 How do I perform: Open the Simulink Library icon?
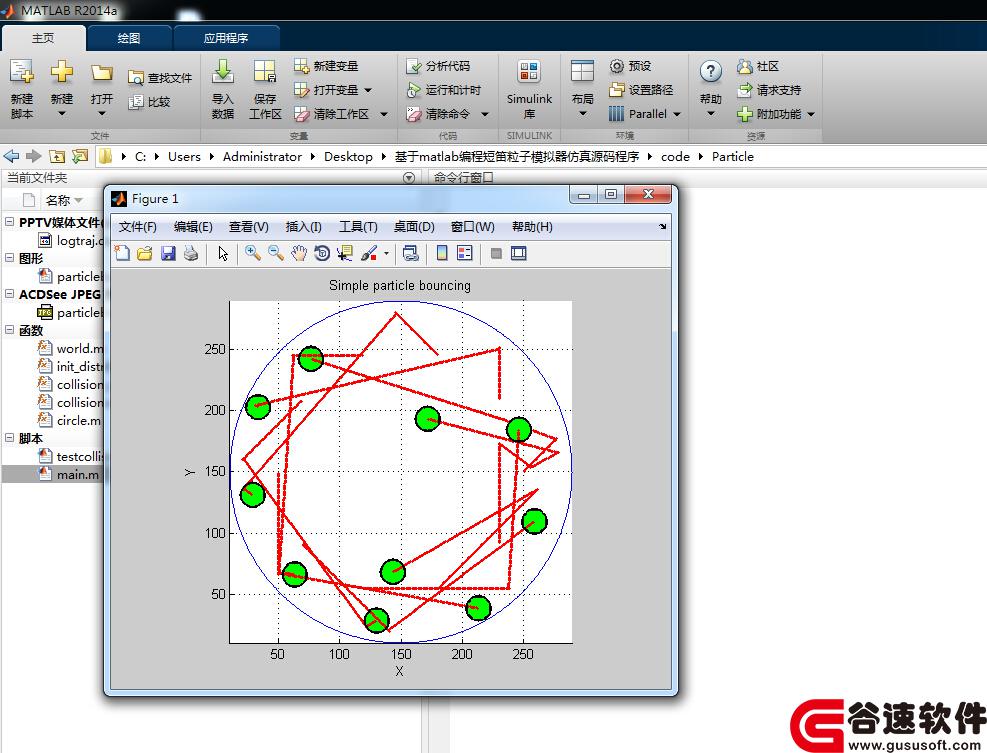tap(529, 72)
